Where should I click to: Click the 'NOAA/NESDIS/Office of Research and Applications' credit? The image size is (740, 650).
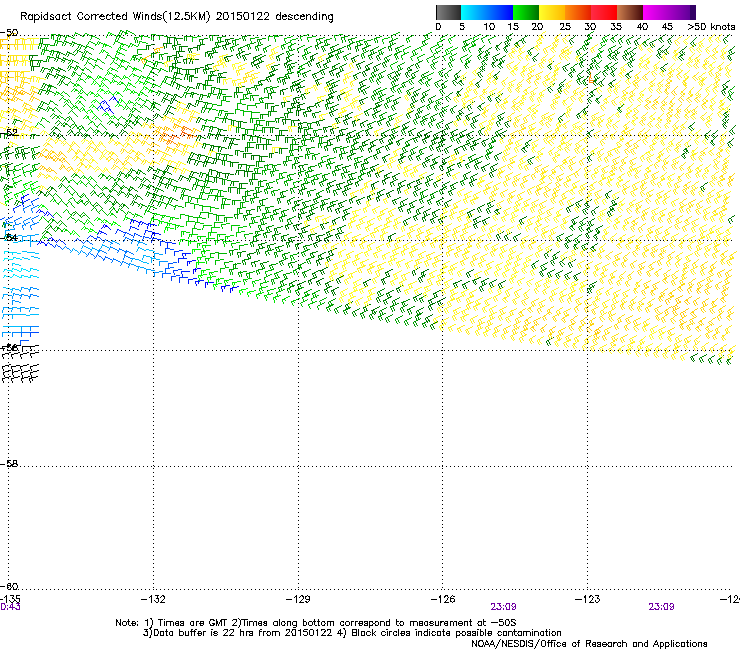589,644
